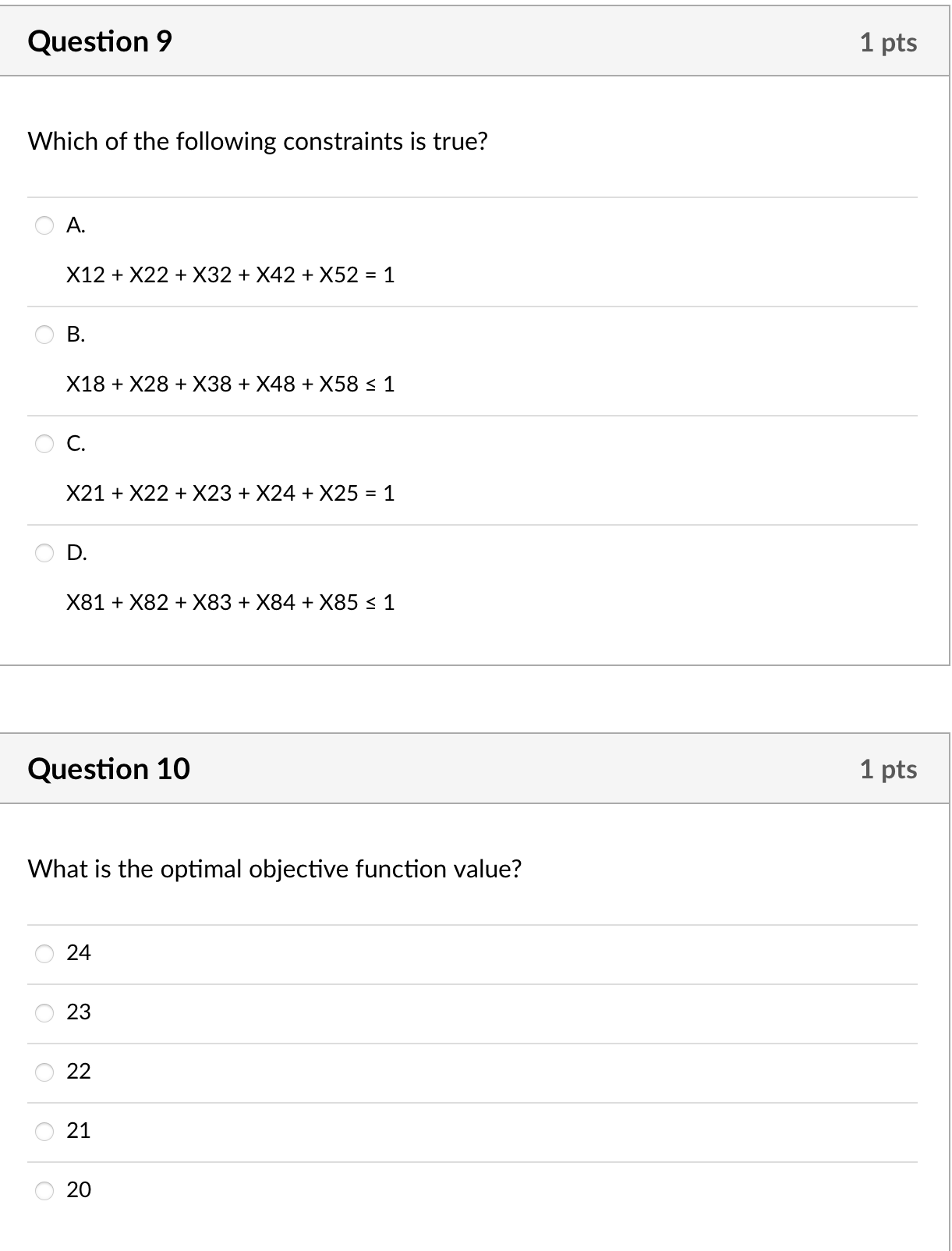Click the equation text starting with X21
The image size is (952, 1251).
pyautogui.click(x=230, y=493)
